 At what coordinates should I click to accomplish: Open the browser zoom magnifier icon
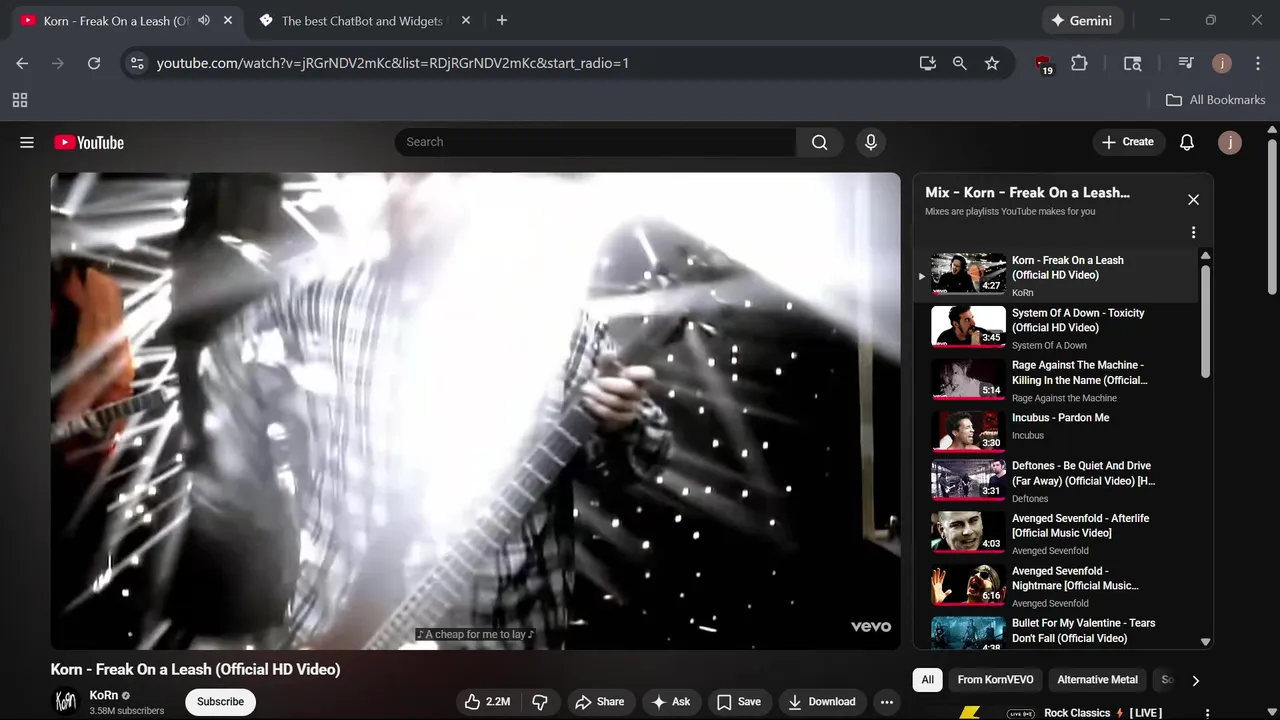(959, 63)
